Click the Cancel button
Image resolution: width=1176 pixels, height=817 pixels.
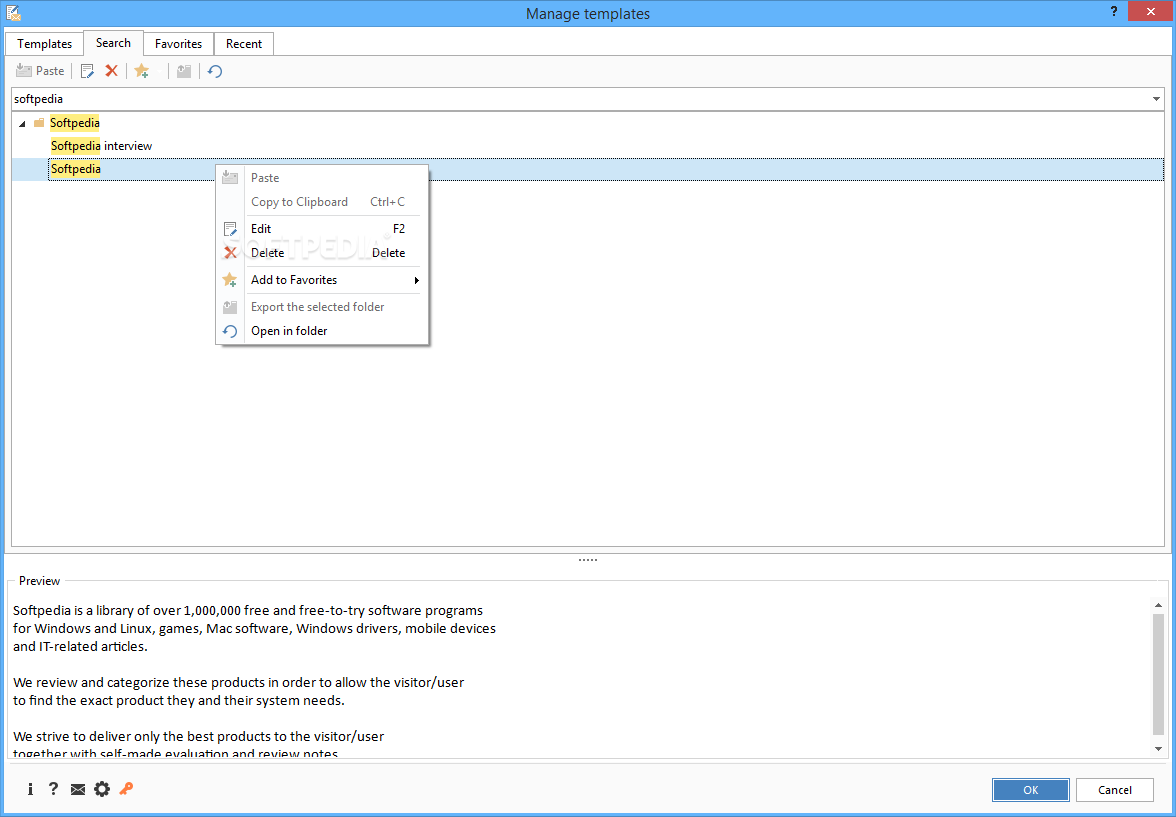coord(1114,790)
